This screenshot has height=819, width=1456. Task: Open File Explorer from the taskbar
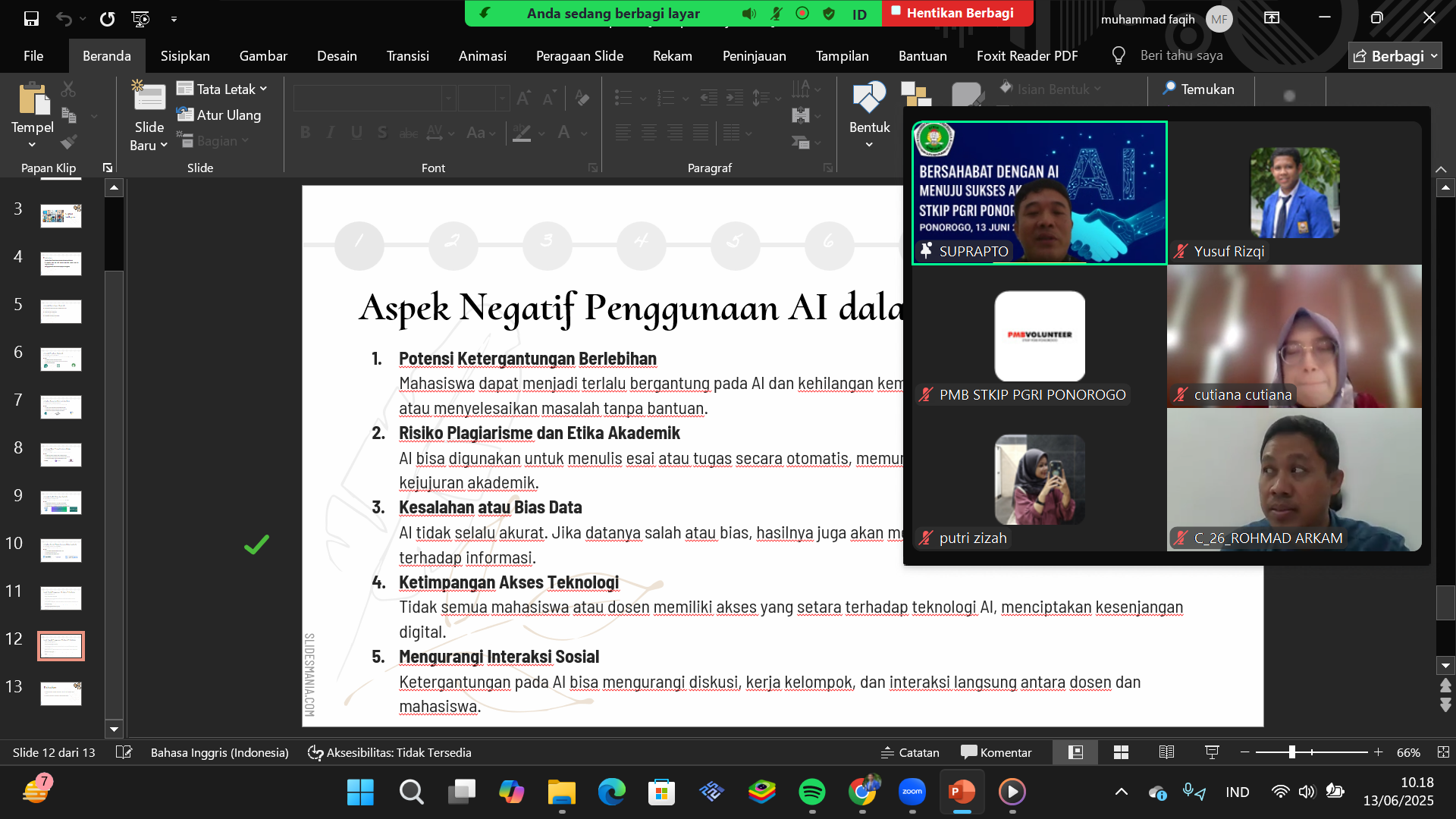click(562, 792)
